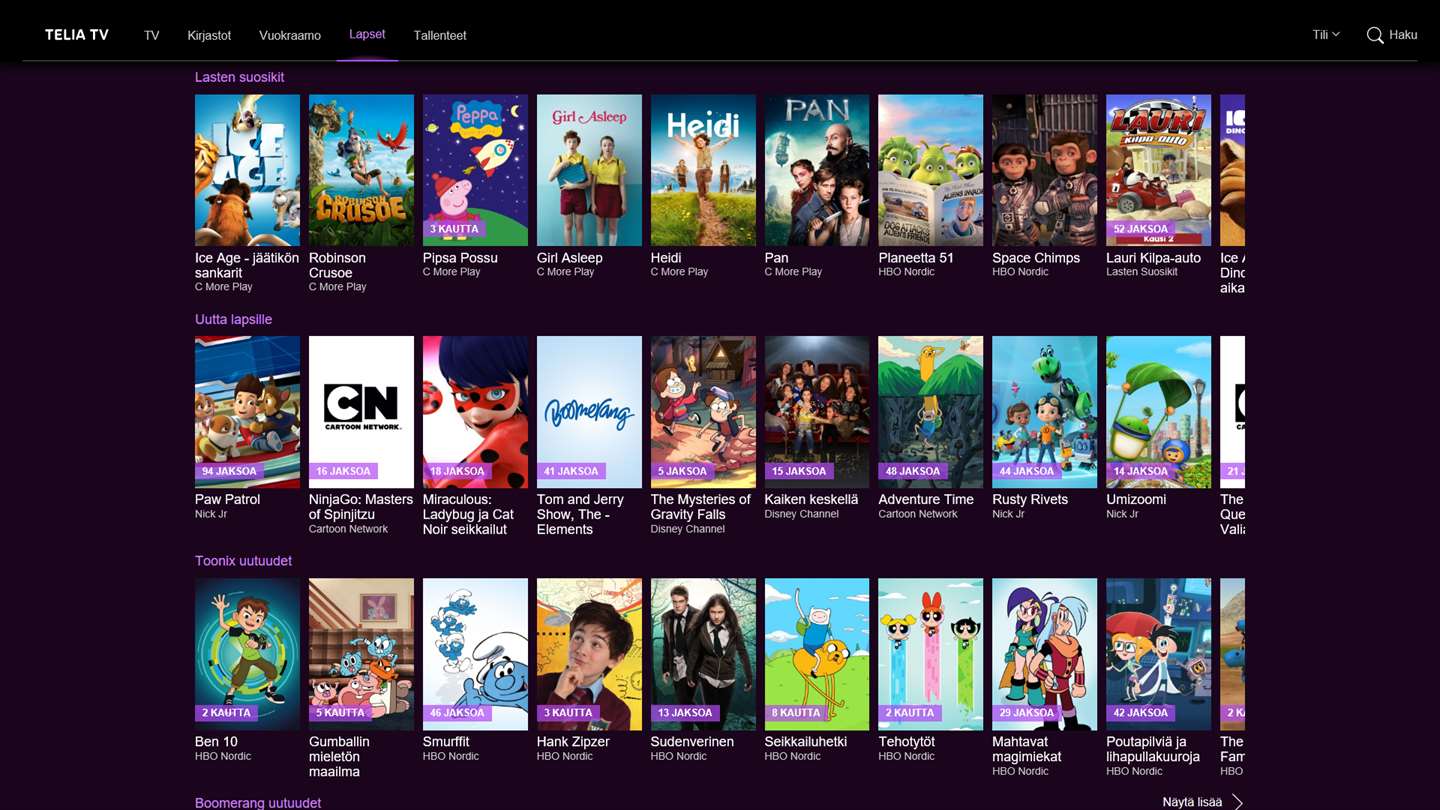Show more with the Näytä lisää arrow
1440x810 pixels.
[x=1238, y=802]
